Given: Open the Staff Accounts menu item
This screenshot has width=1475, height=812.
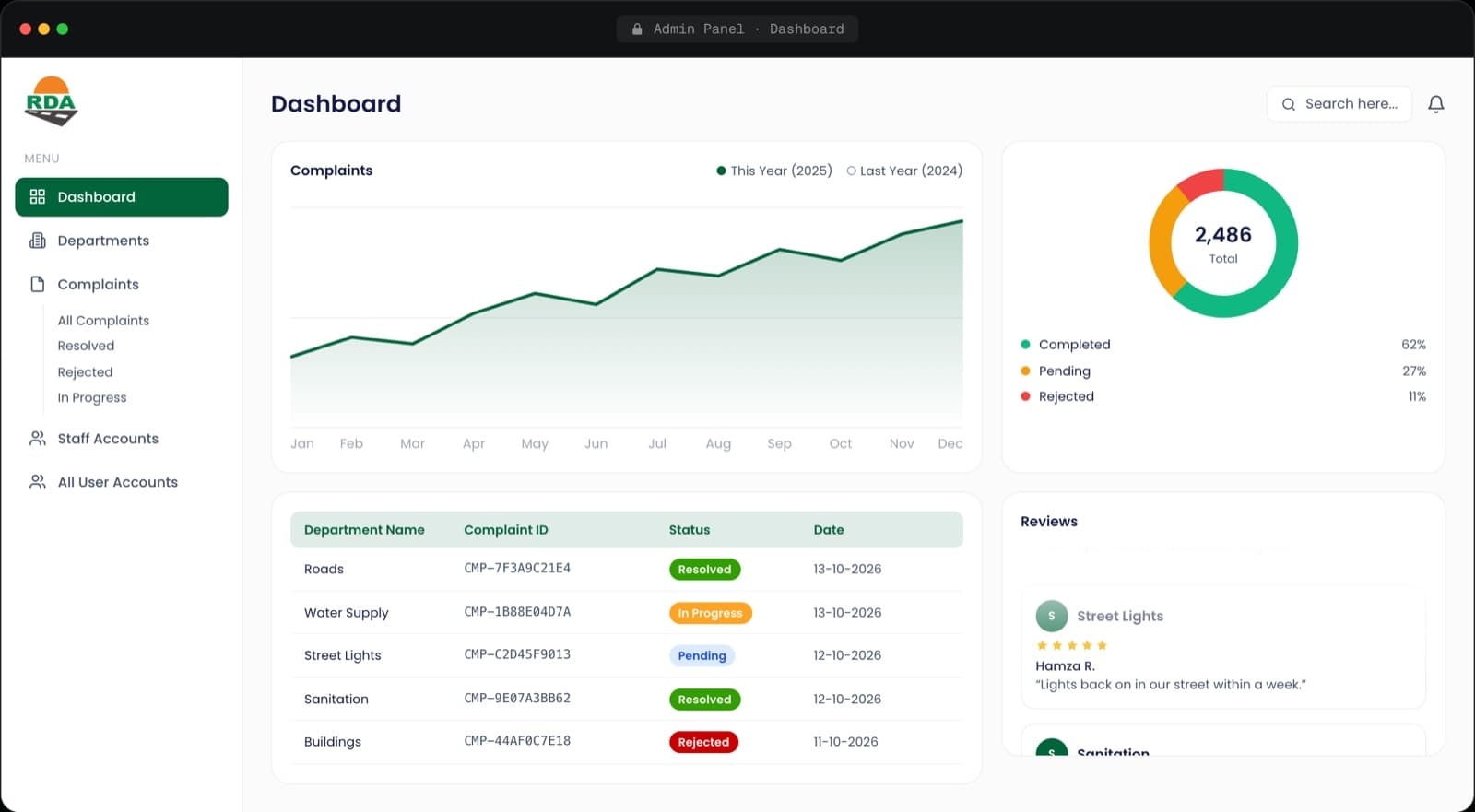Looking at the screenshot, I should 122,439.
